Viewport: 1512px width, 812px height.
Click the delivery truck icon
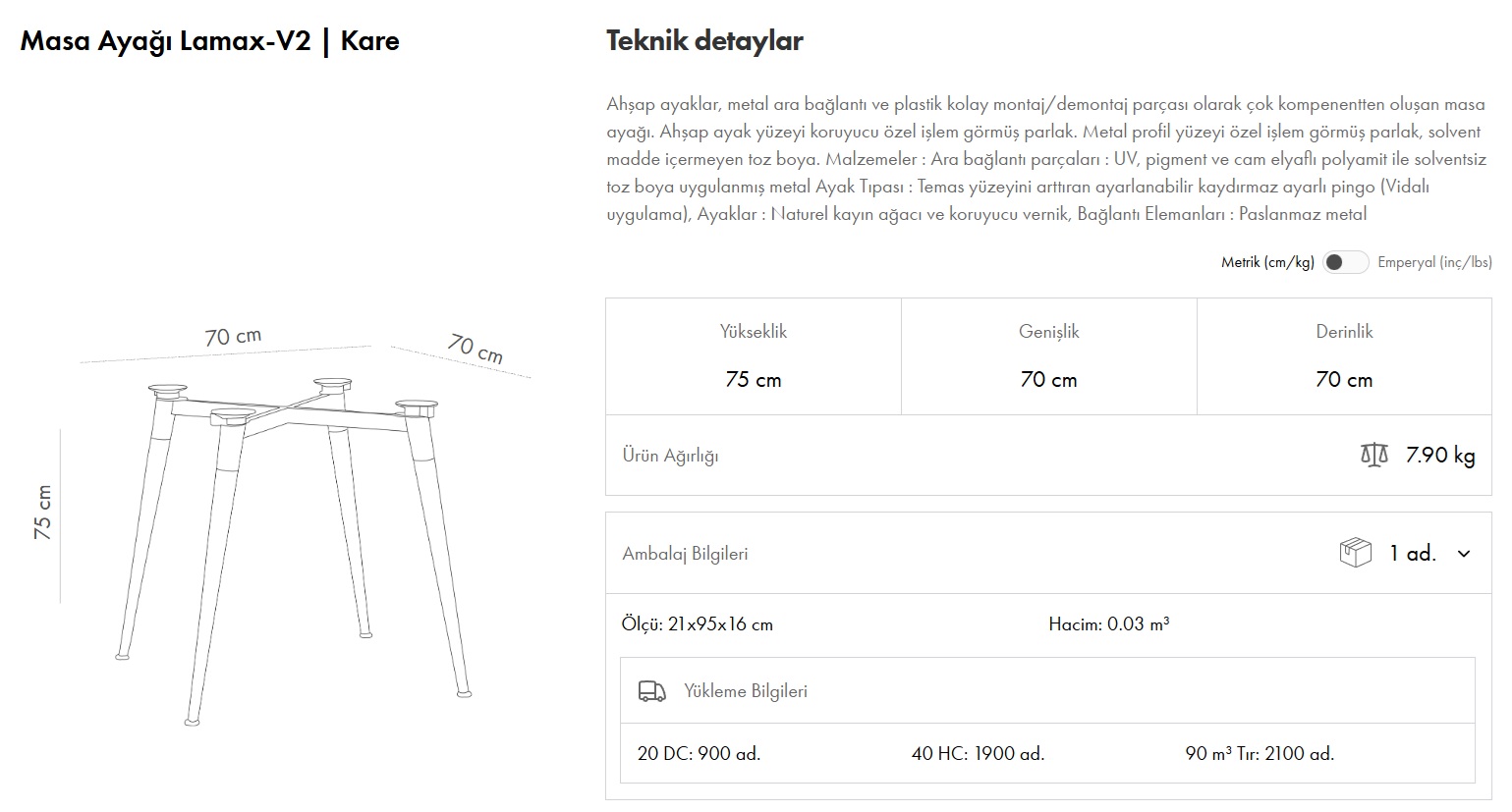click(651, 691)
